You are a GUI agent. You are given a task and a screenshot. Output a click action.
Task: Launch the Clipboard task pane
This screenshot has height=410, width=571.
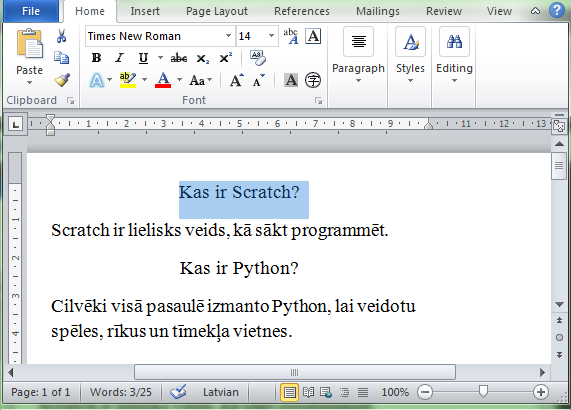(70, 100)
